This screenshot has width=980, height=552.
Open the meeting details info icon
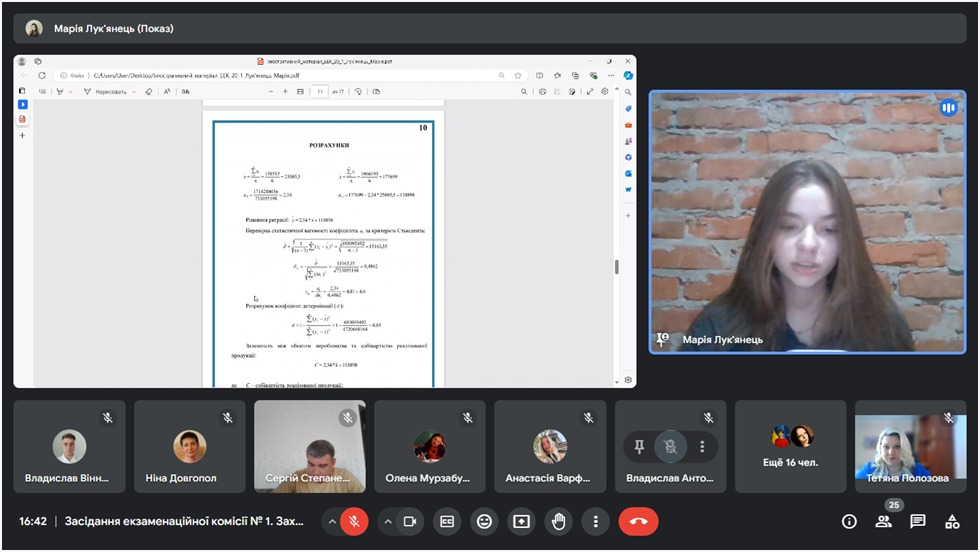(849, 521)
